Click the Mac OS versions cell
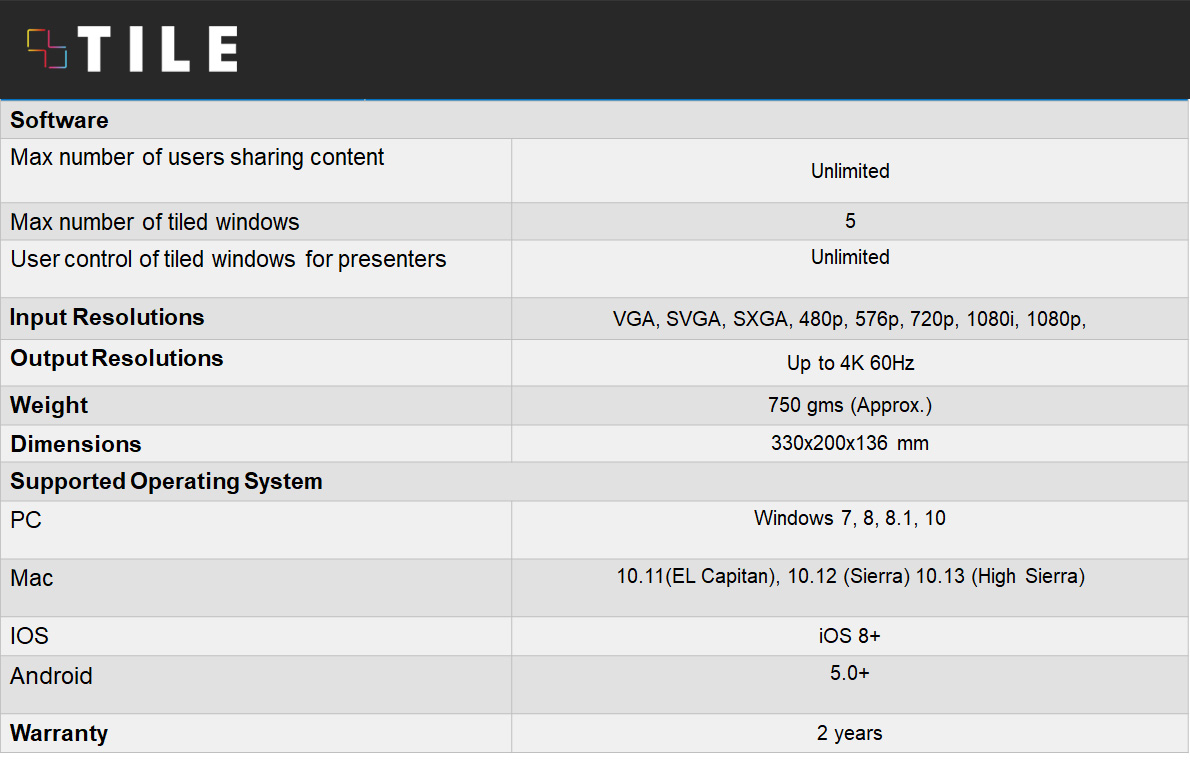The height and width of the screenshot is (760, 1190). tap(850, 576)
